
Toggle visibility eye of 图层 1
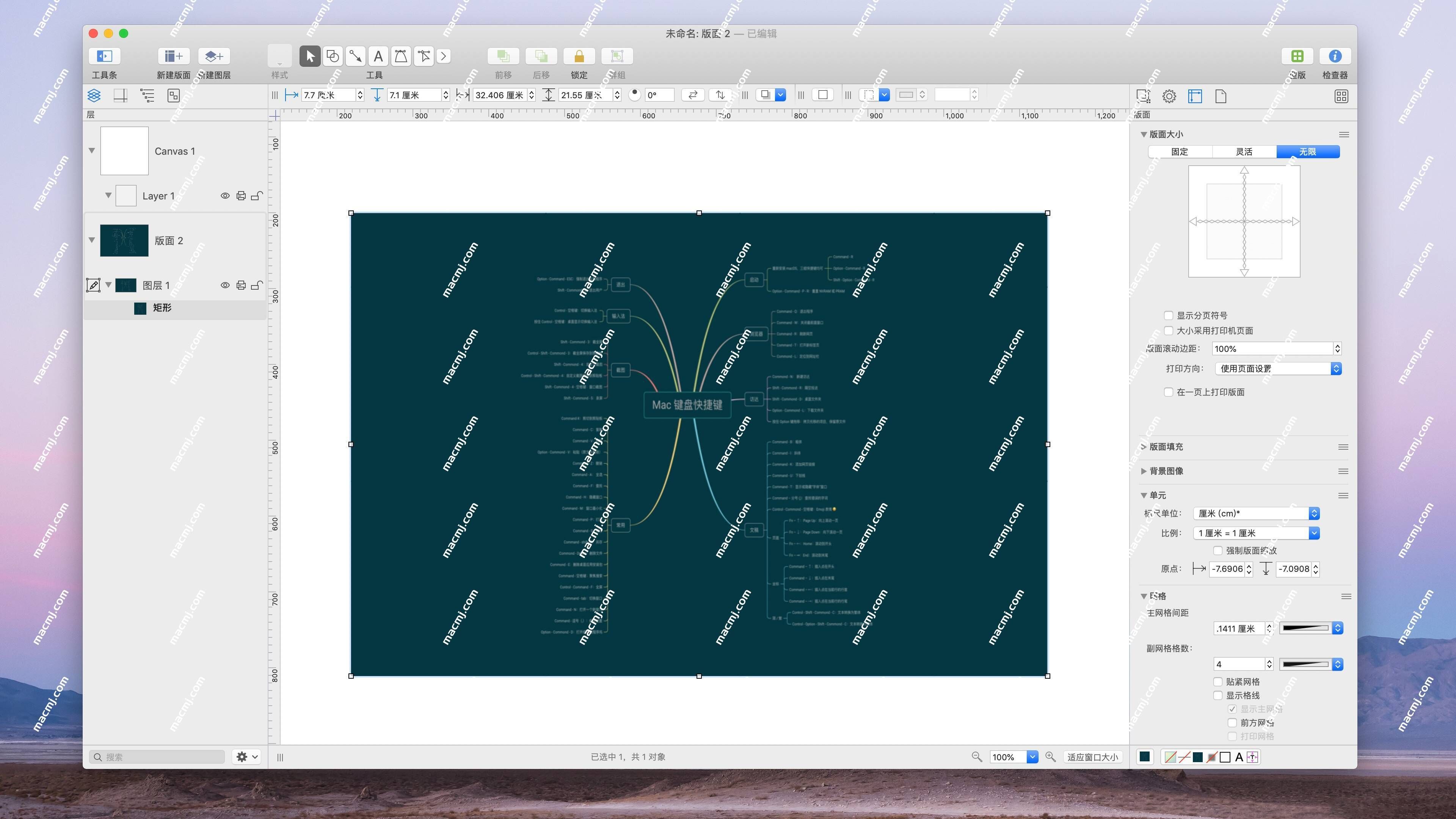(225, 286)
